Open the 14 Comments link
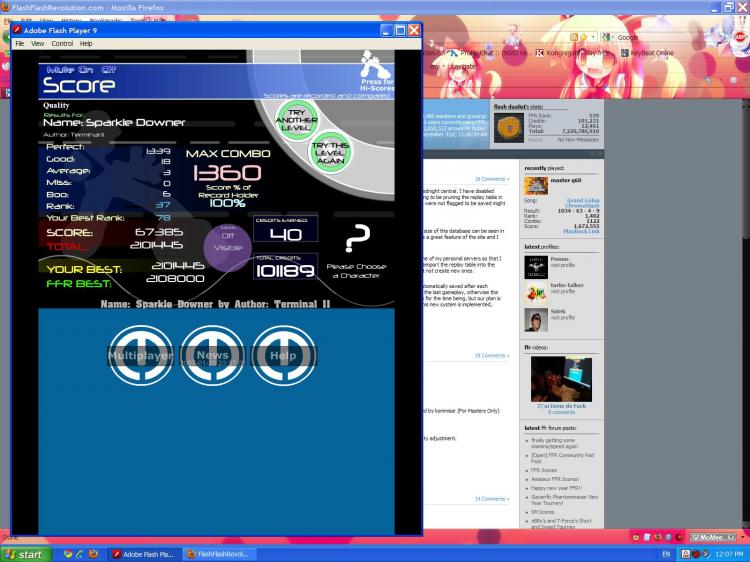The height and width of the screenshot is (562, 750). [490, 499]
